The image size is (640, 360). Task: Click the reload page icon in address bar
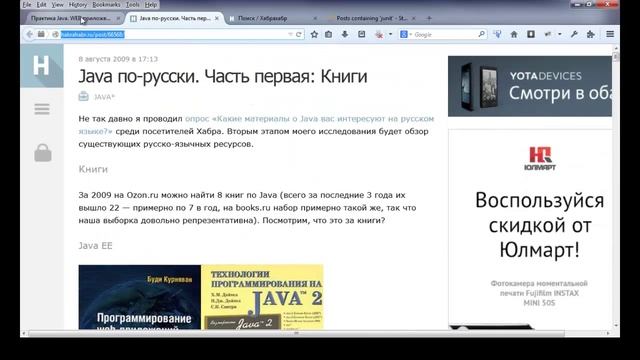coord(299,35)
